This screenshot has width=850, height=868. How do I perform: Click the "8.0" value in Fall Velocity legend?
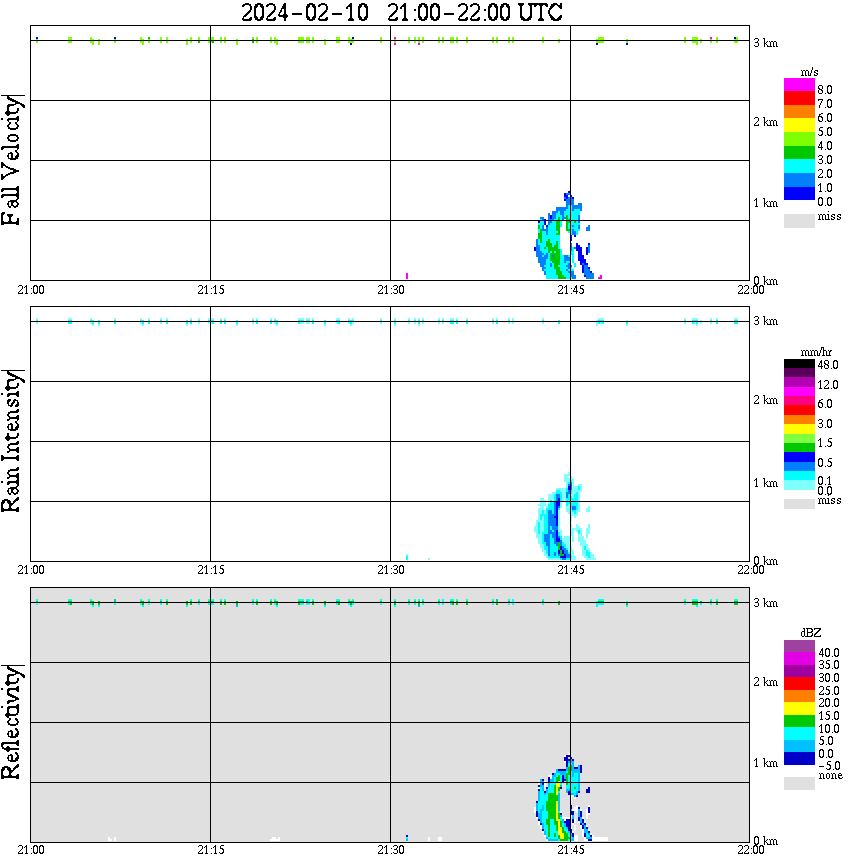[x=825, y=90]
